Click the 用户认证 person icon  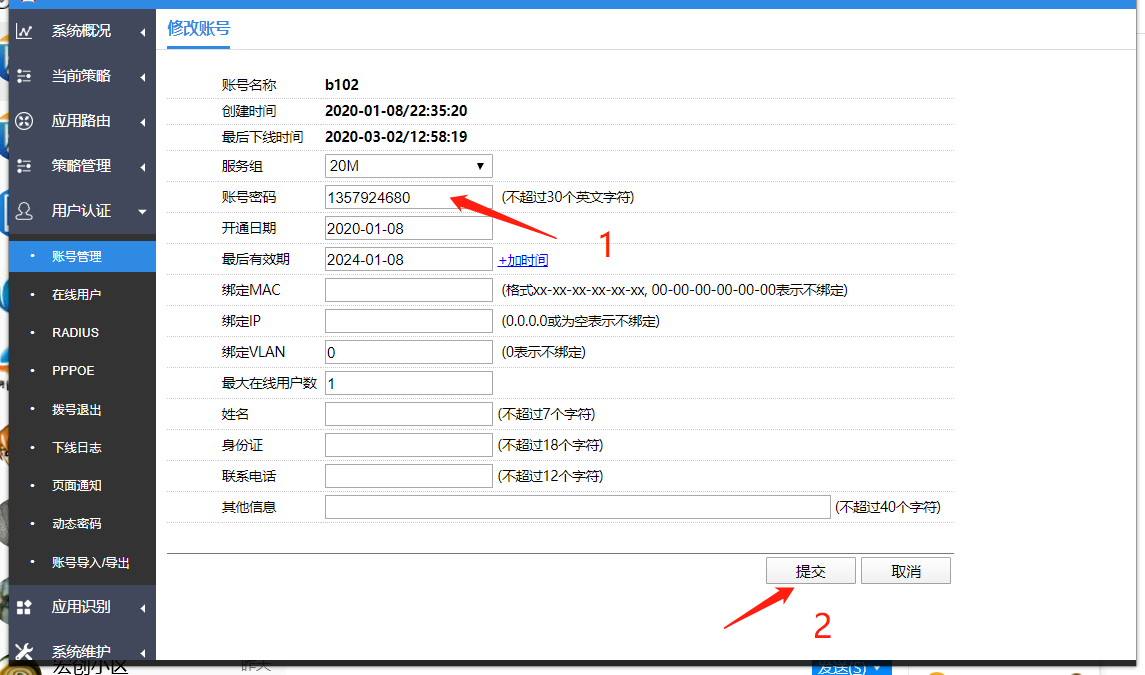pos(25,211)
